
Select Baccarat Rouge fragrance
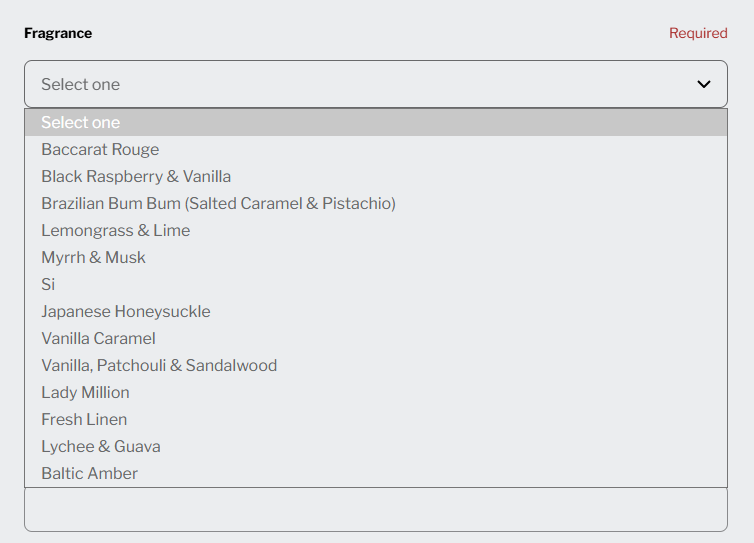(100, 149)
